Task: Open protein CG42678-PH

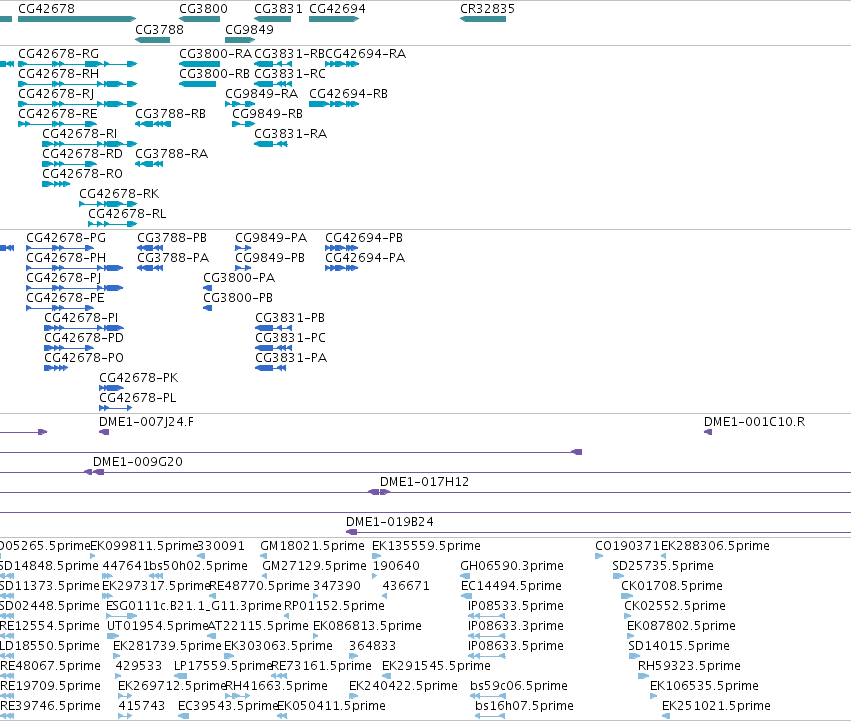Action: click(x=66, y=258)
